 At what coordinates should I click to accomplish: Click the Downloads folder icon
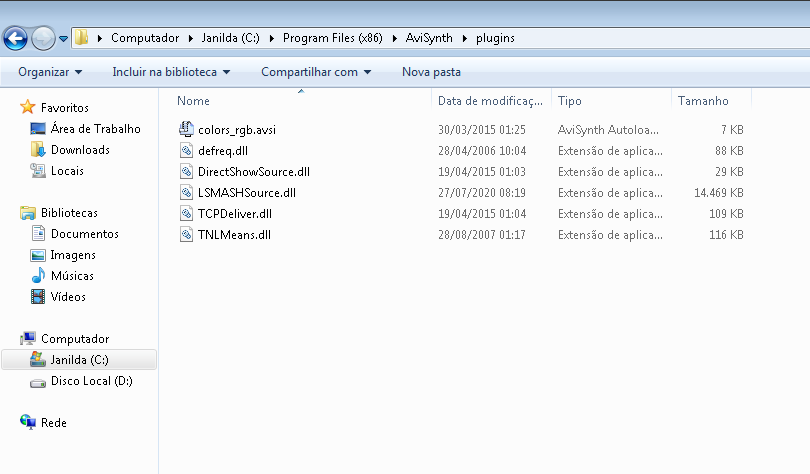pyautogui.click(x=38, y=150)
